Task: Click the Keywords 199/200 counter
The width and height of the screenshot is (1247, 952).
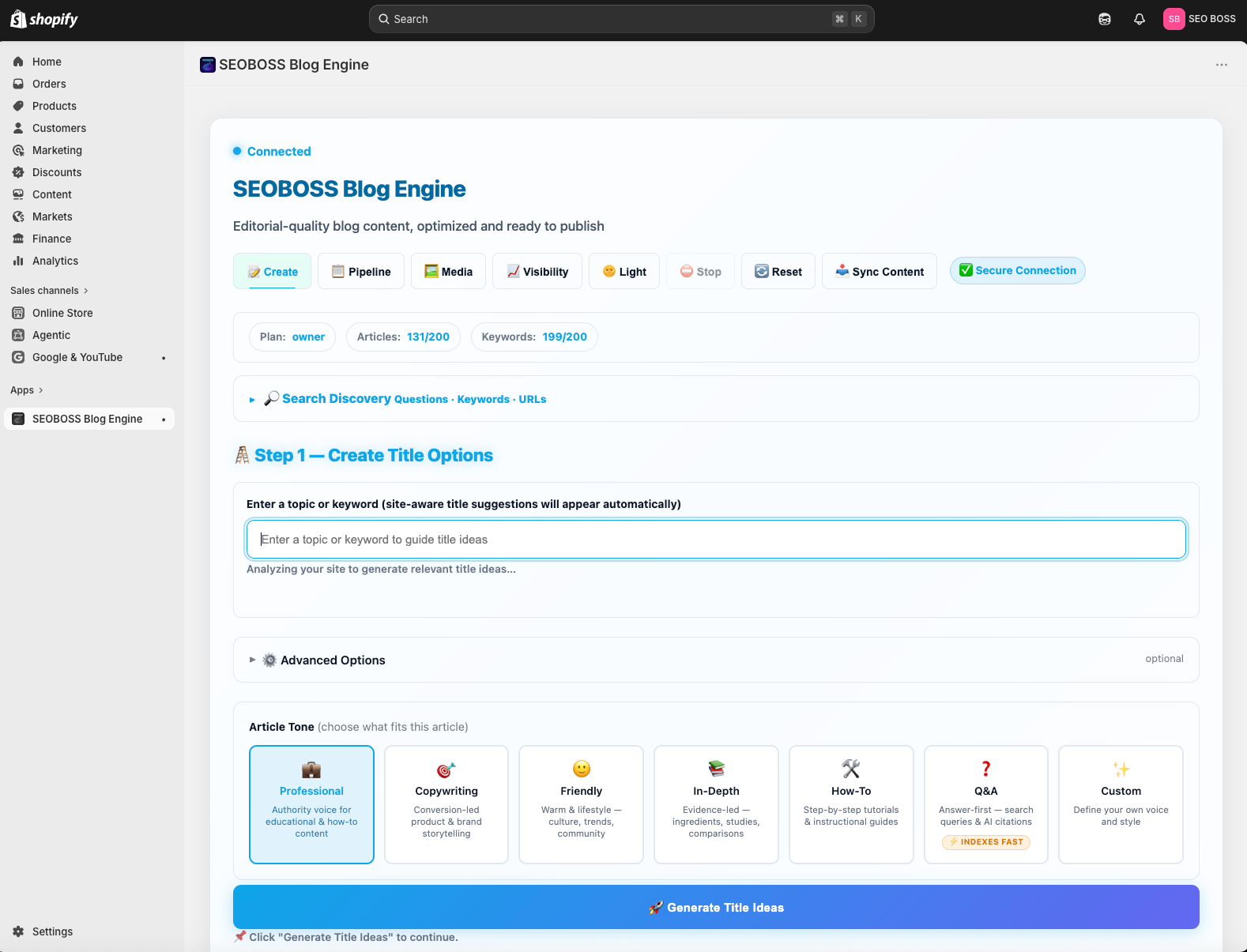Action: click(534, 337)
